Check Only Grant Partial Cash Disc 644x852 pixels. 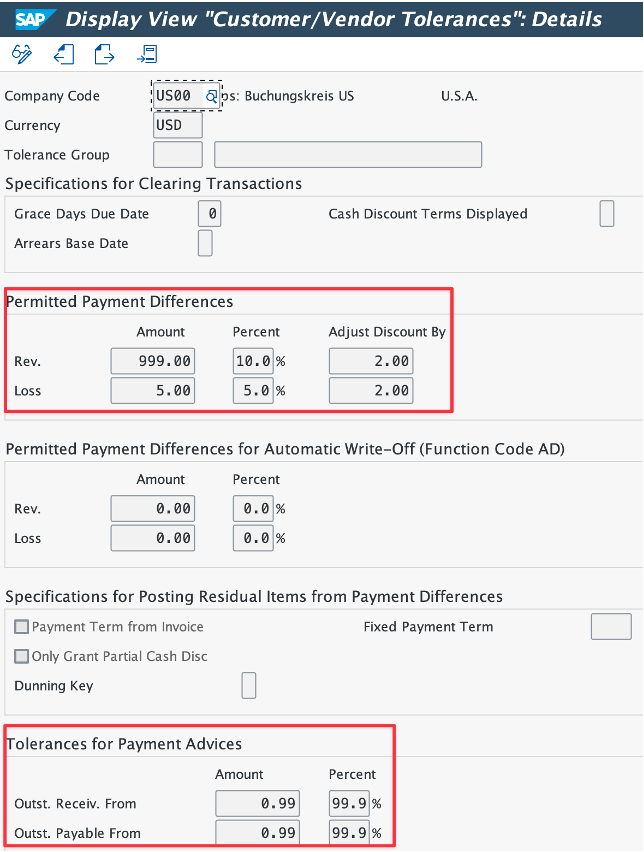point(21,656)
